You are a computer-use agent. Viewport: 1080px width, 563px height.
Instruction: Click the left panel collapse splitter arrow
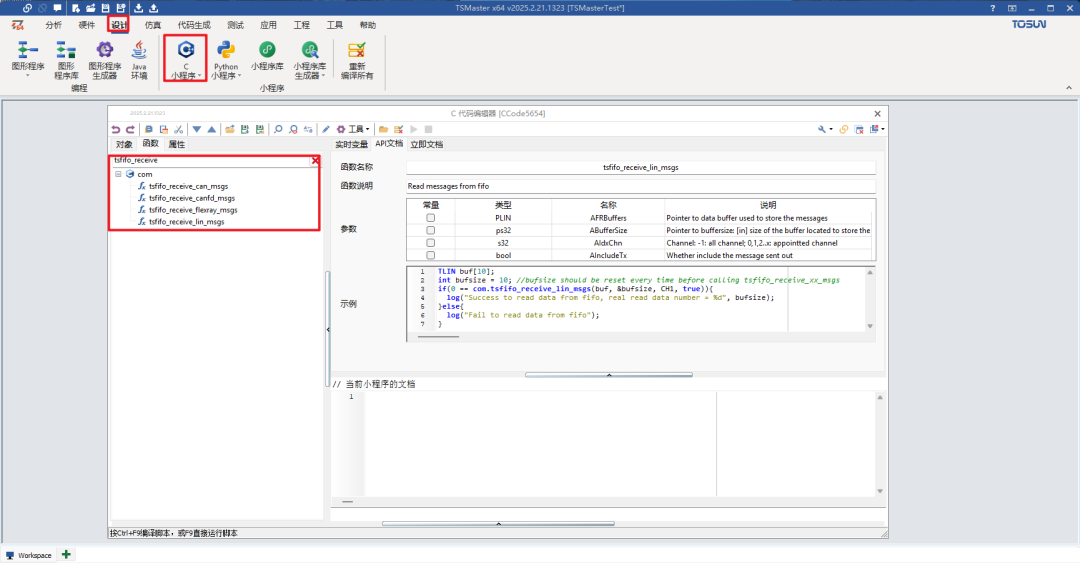(x=328, y=329)
